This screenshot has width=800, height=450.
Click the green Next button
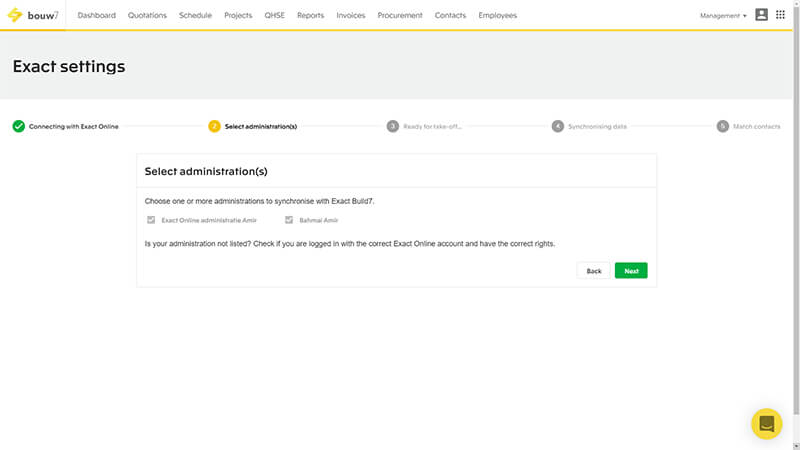pyautogui.click(x=631, y=270)
